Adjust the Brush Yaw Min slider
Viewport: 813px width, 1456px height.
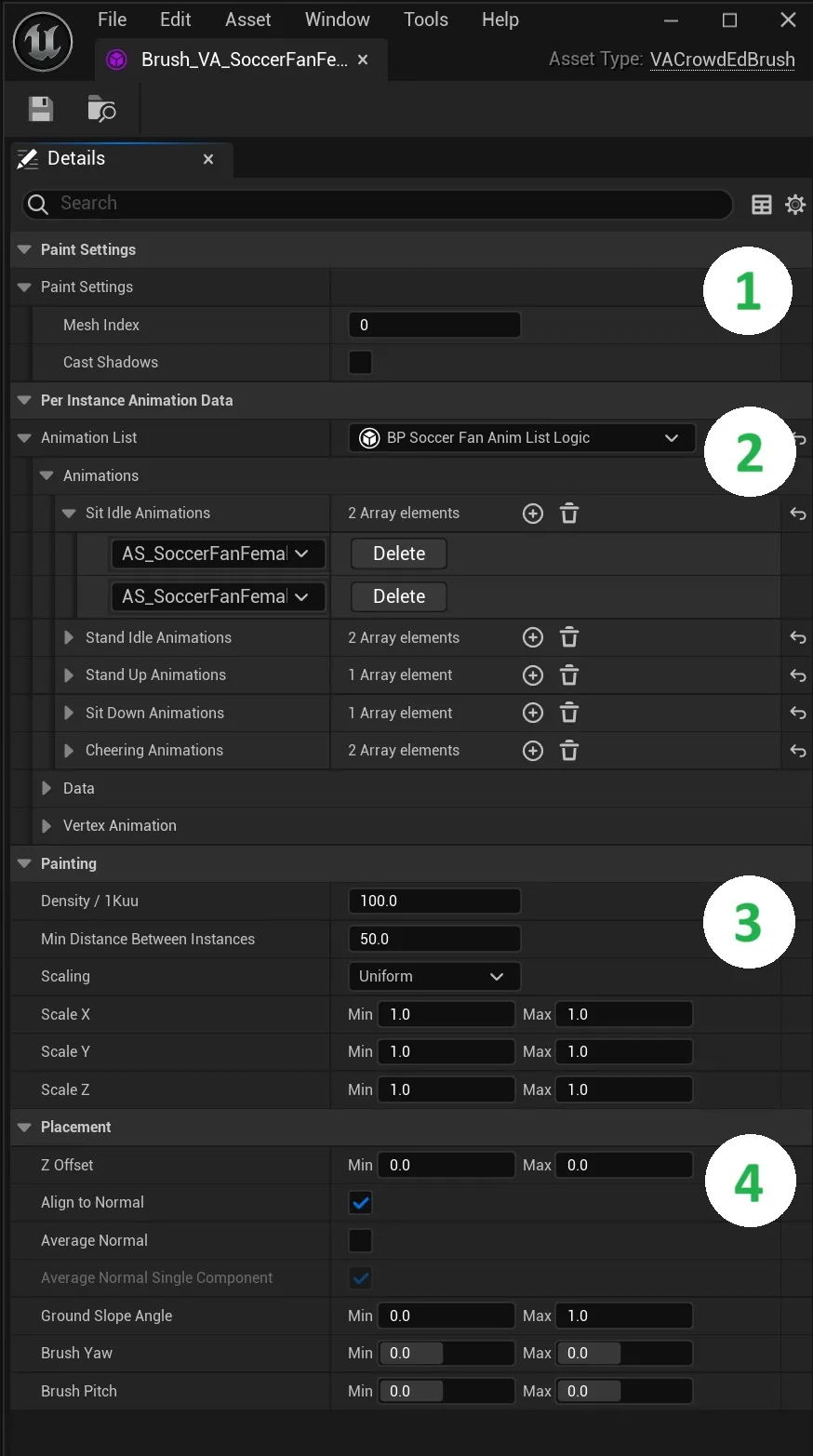[x=414, y=1353]
